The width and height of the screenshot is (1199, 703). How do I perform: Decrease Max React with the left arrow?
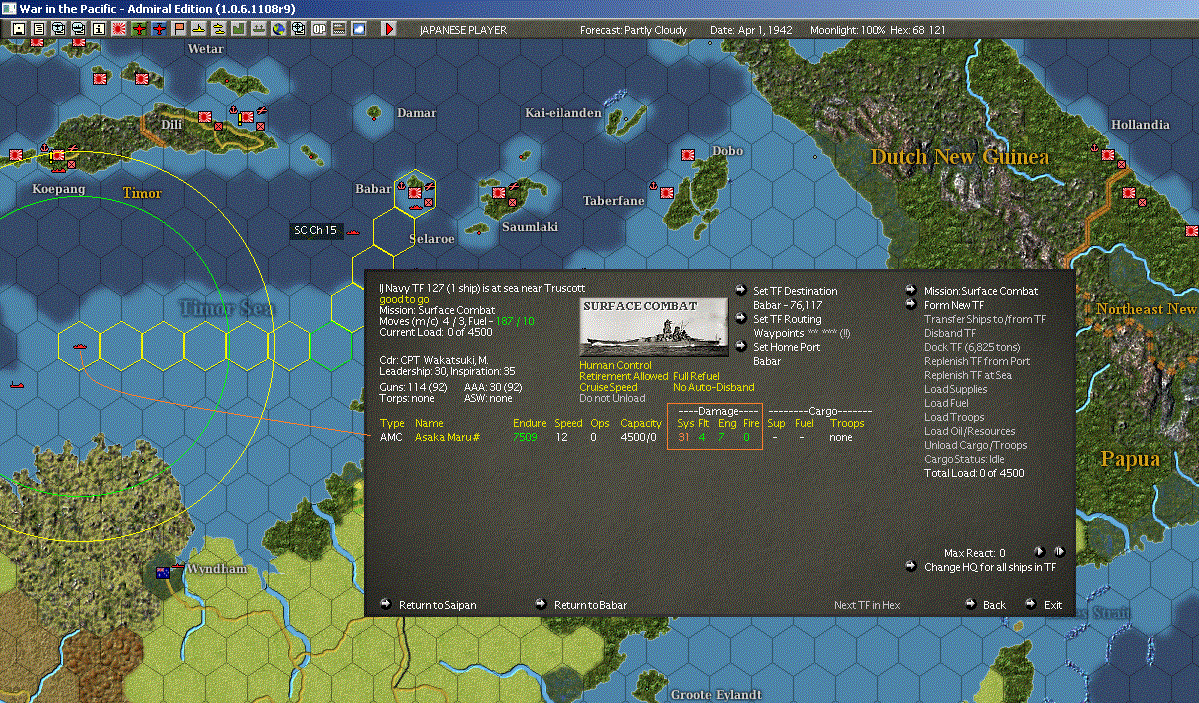tap(1039, 552)
